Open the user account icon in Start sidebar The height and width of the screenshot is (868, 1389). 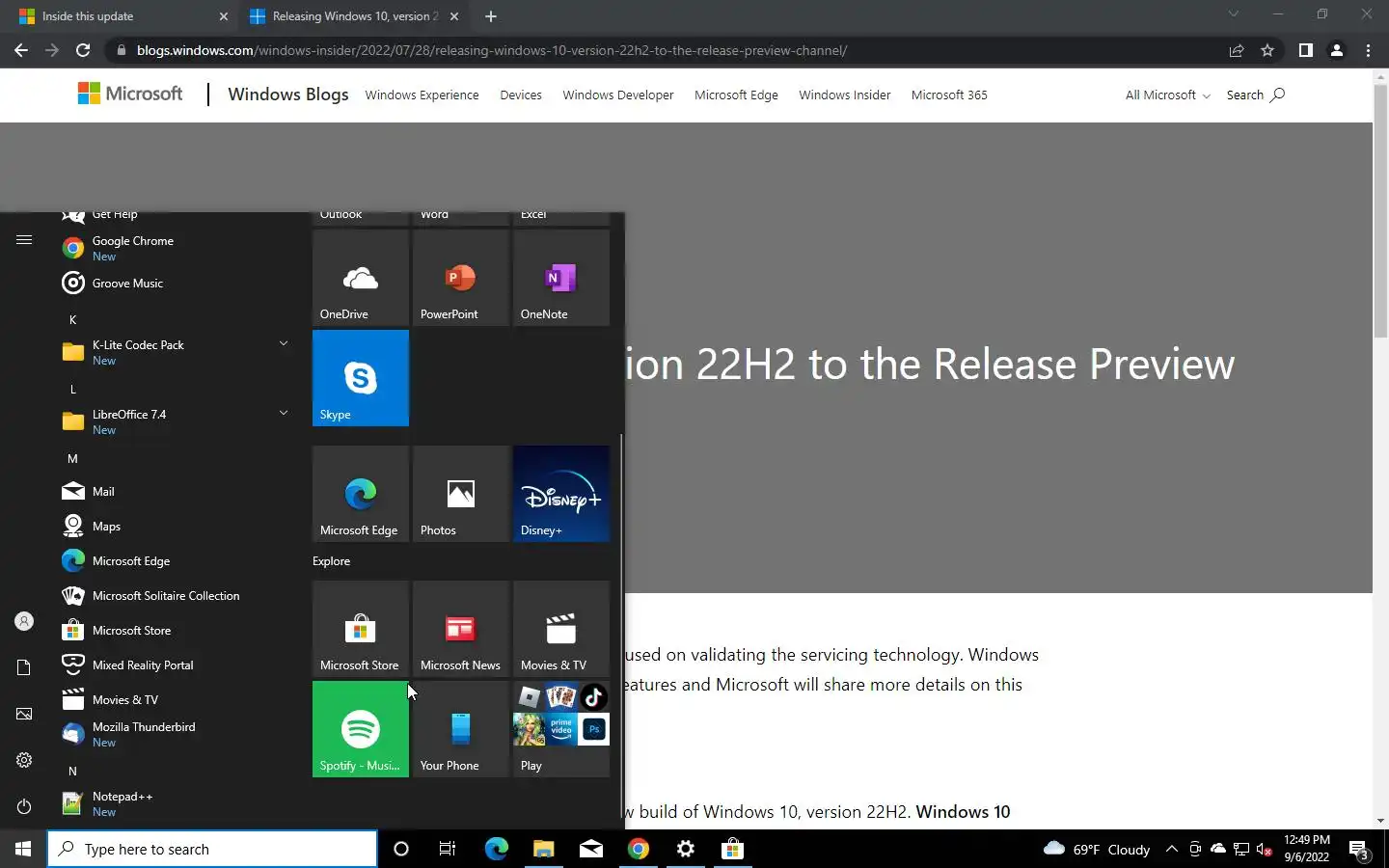coord(24,621)
